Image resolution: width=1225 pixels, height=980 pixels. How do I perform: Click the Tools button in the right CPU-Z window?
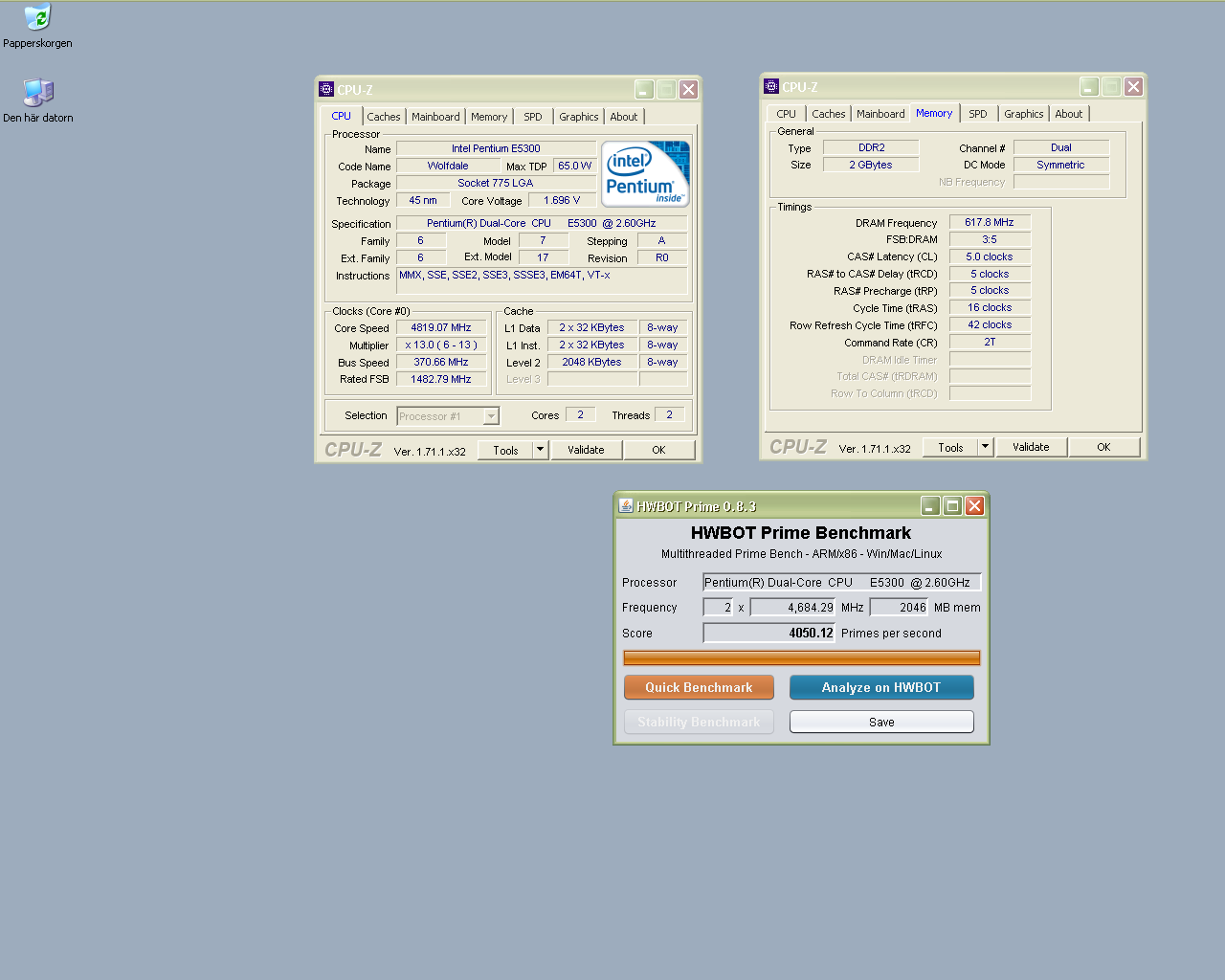point(950,447)
